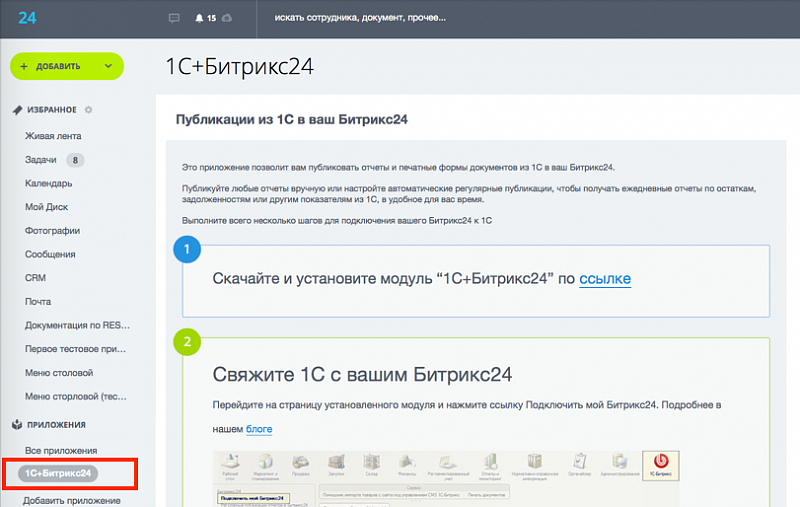Screen dimensions: 800x507
Task: Select 1С+Битрикс24 app in sidebar
Action: tap(58, 473)
